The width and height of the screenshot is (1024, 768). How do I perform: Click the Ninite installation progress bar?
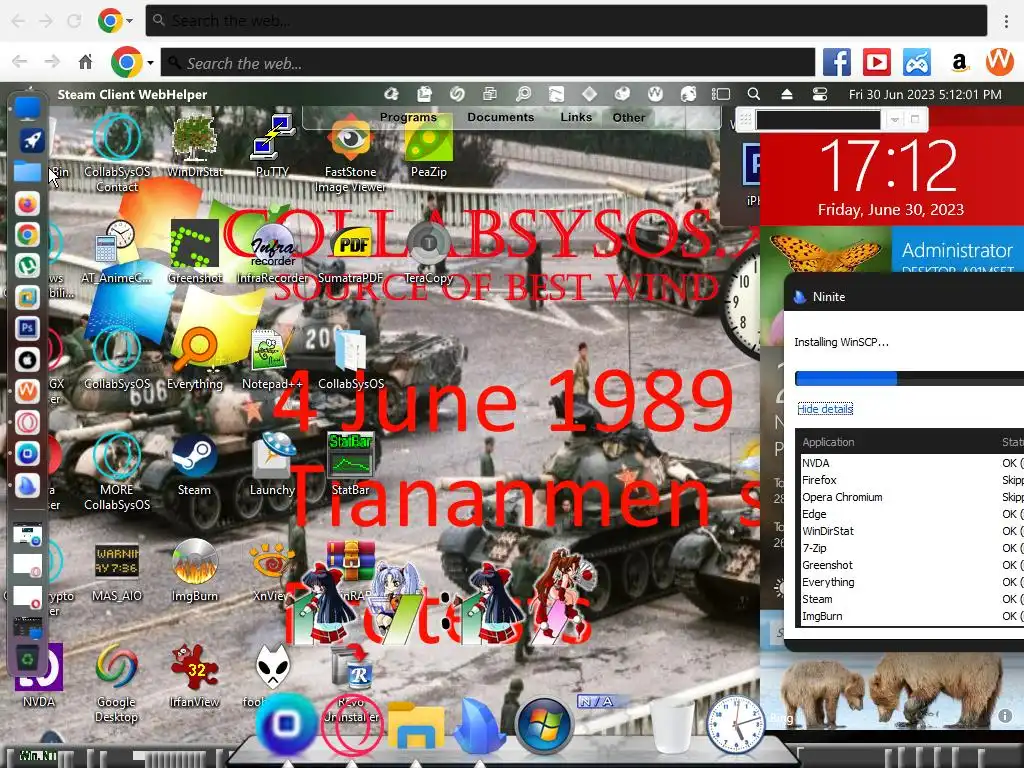tap(909, 378)
